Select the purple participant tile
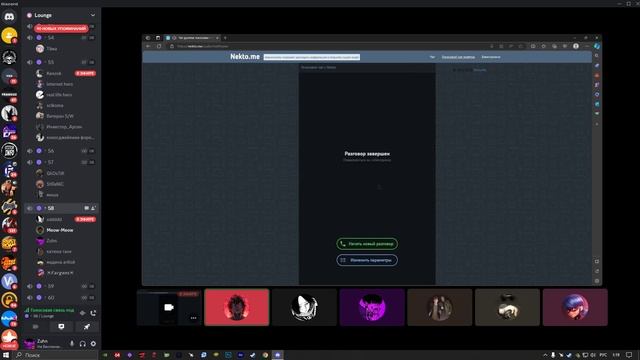The image size is (640, 360). click(x=372, y=307)
